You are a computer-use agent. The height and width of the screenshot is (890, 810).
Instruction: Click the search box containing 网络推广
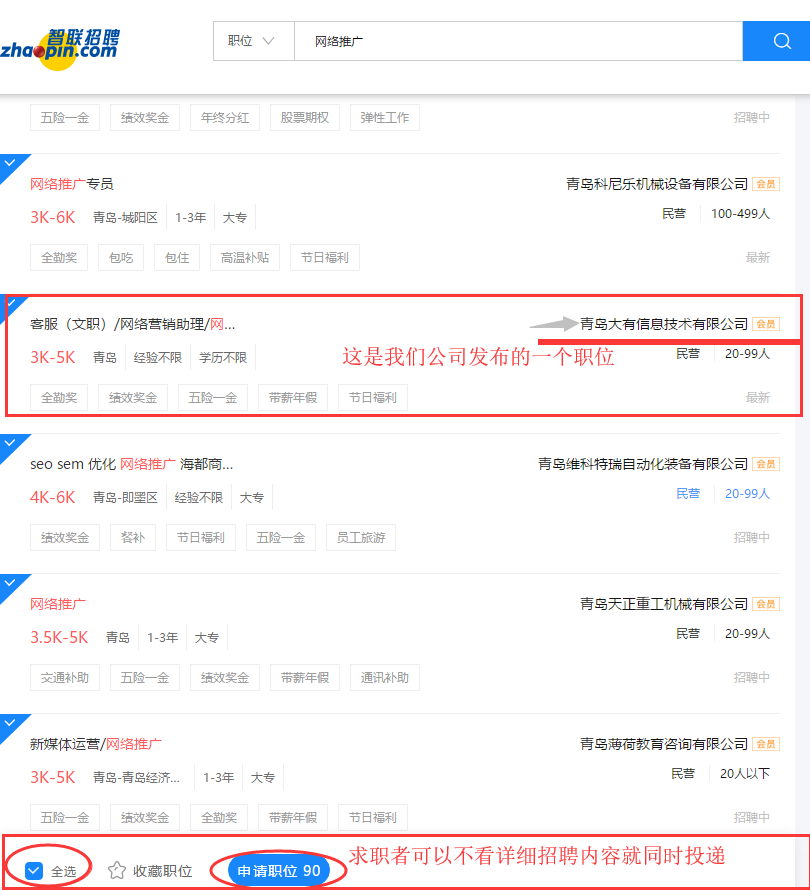518,41
